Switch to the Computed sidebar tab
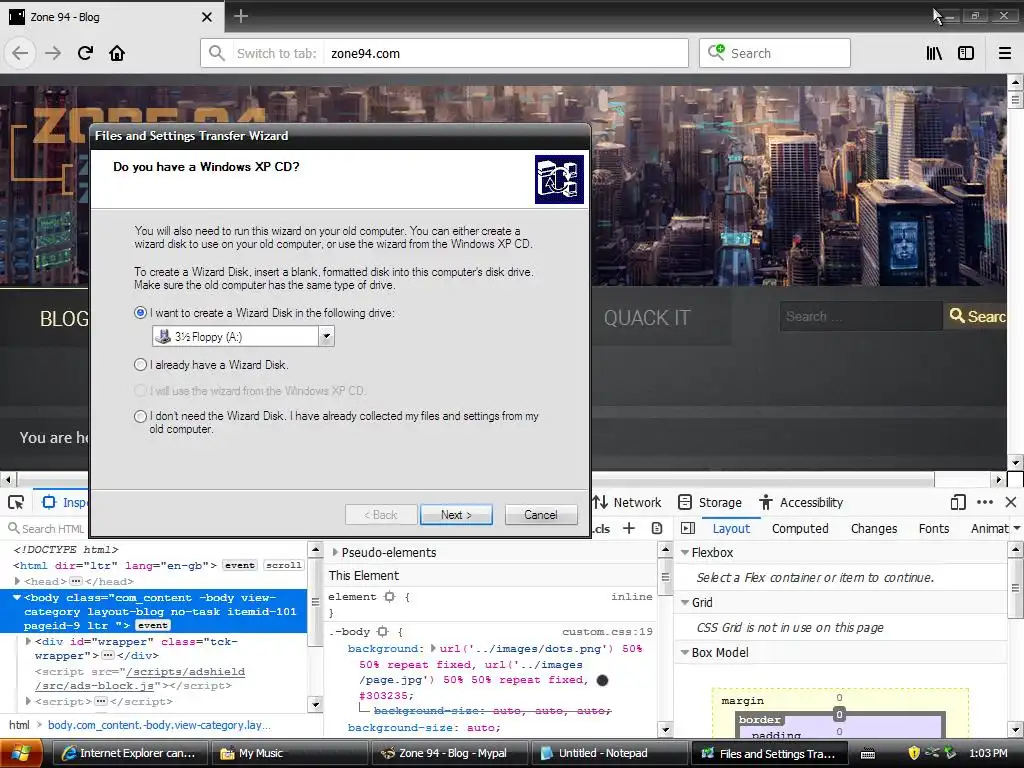The height and width of the screenshot is (768, 1024). coord(800,528)
